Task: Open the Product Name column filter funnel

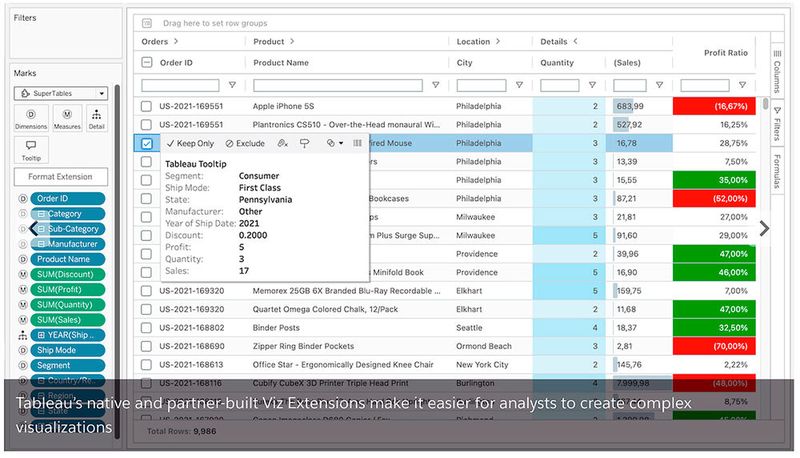Action: [435, 85]
